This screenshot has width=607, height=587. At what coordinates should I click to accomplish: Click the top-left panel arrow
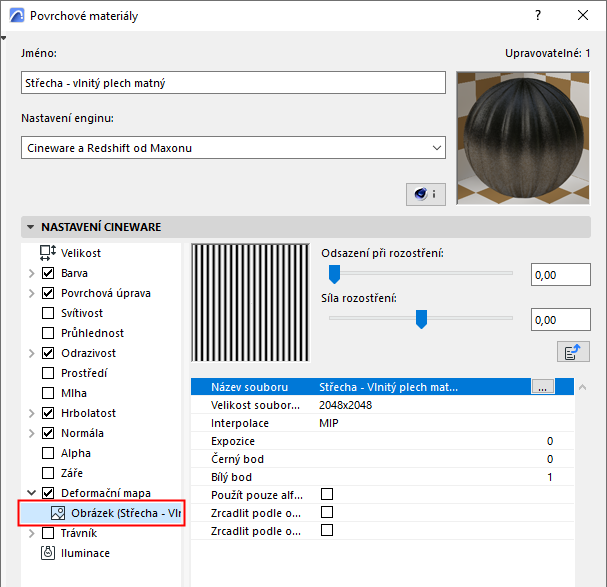tap(3, 38)
